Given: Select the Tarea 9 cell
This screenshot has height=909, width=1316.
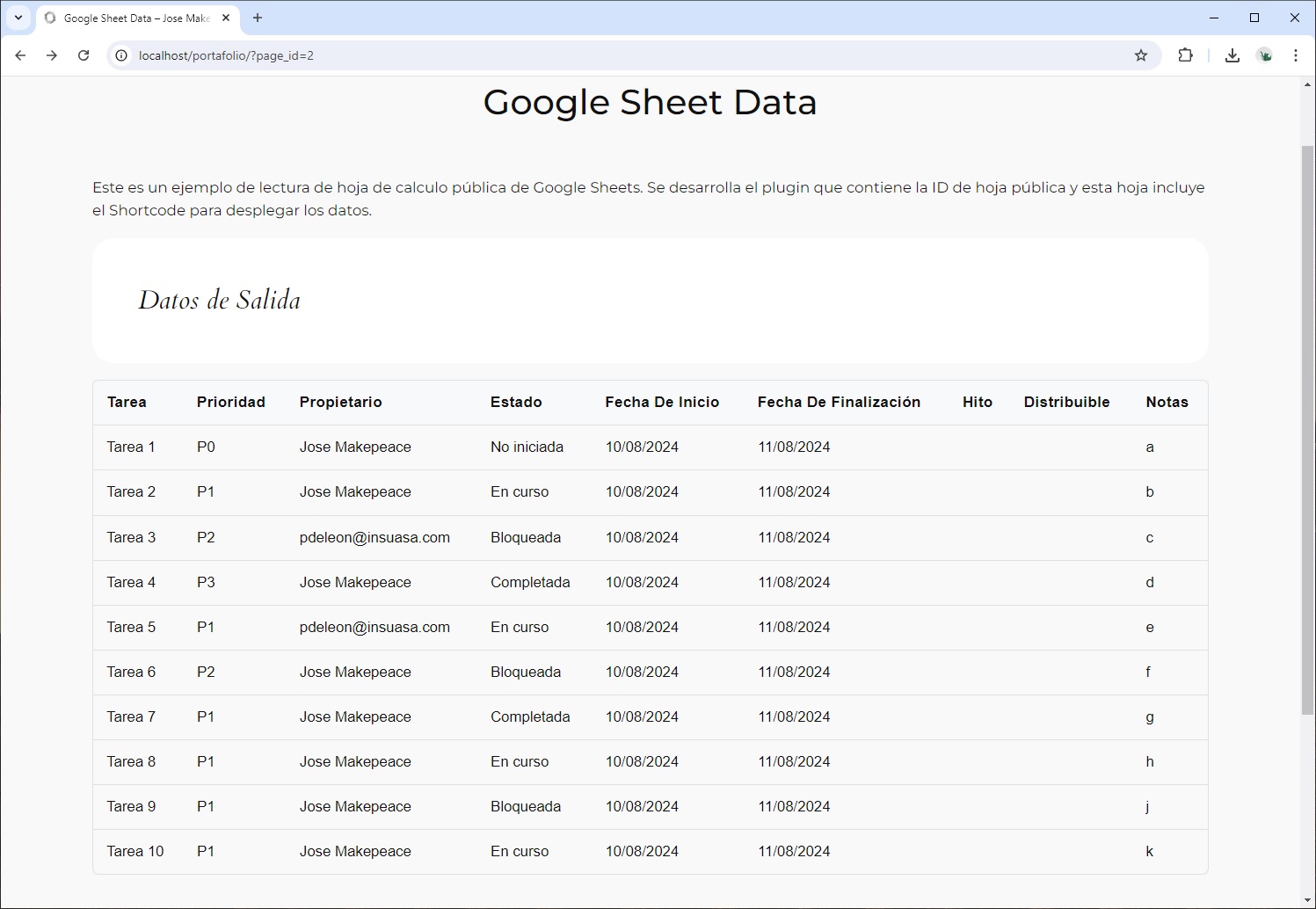Looking at the screenshot, I should tap(131, 806).
